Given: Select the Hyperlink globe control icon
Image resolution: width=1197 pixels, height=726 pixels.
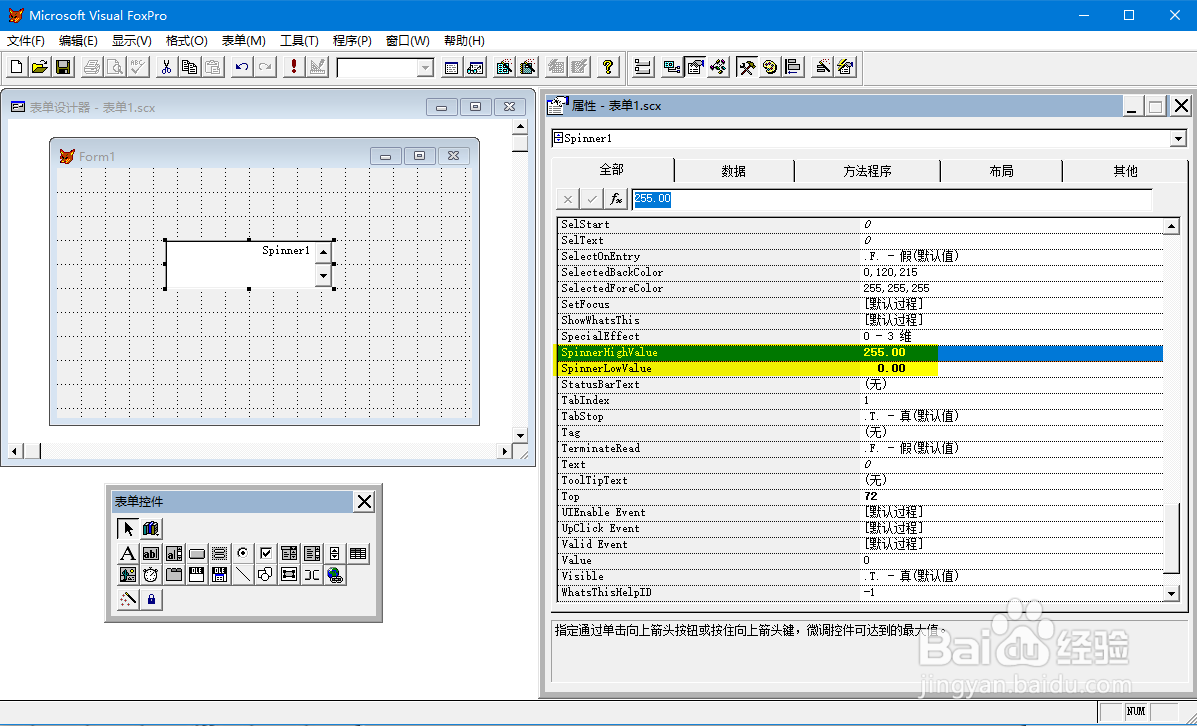Looking at the screenshot, I should [334, 575].
